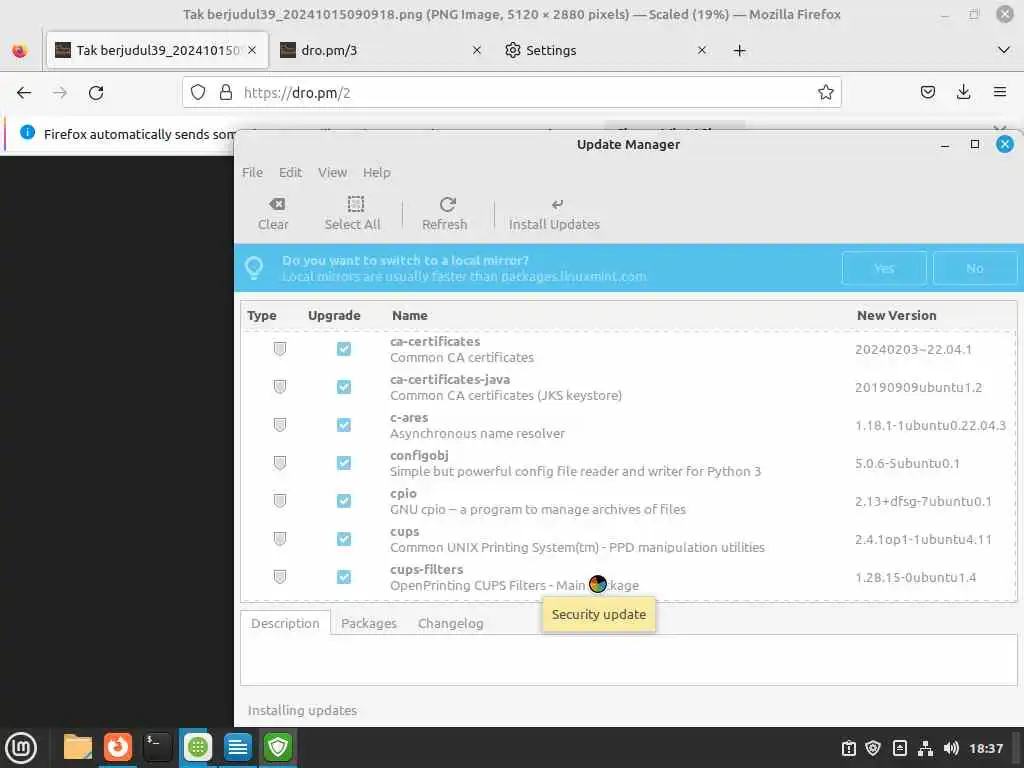Image resolution: width=1024 pixels, height=768 pixels.
Task: Click the network icon in system tray
Action: tap(925, 748)
